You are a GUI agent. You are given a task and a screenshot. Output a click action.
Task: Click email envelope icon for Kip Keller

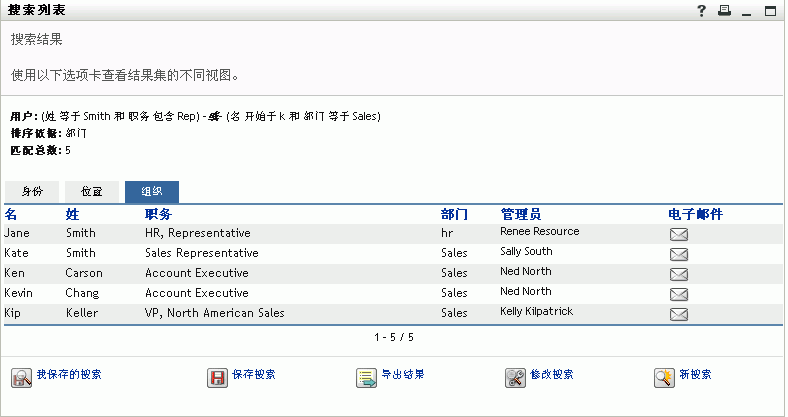tap(678, 314)
